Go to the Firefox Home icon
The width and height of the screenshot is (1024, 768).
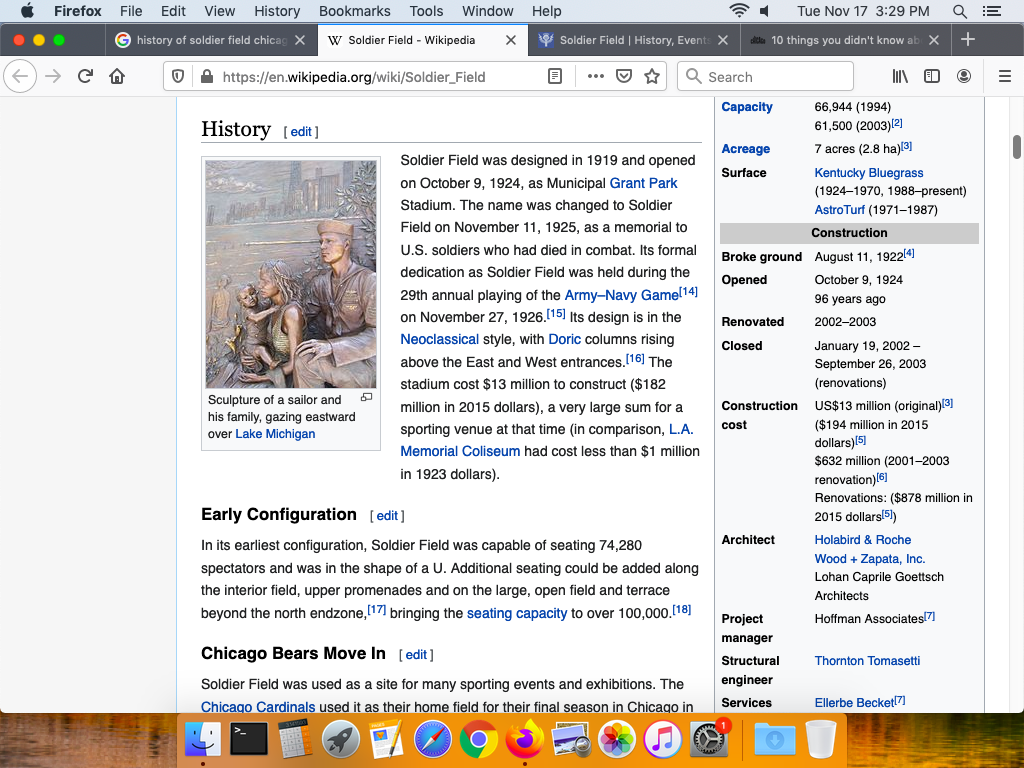pyautogui.click(x=117, y=77)
